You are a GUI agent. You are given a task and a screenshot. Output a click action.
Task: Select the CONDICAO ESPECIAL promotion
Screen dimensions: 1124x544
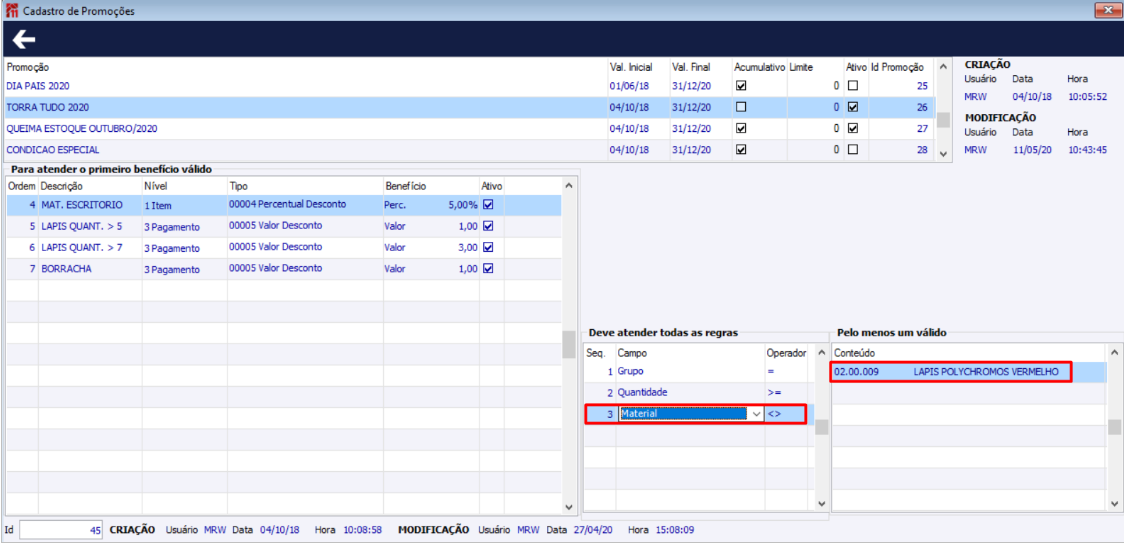click(469, 150)
